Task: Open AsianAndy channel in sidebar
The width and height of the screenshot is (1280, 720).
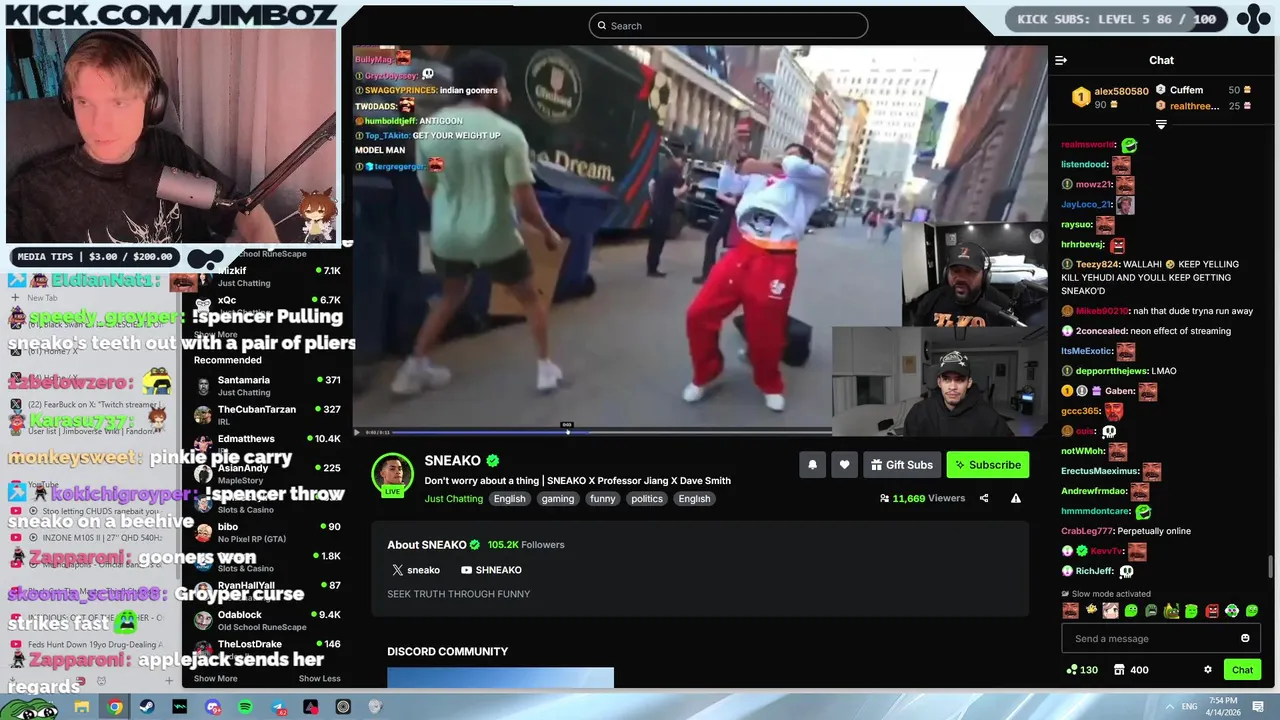Action: coord(268,473)
